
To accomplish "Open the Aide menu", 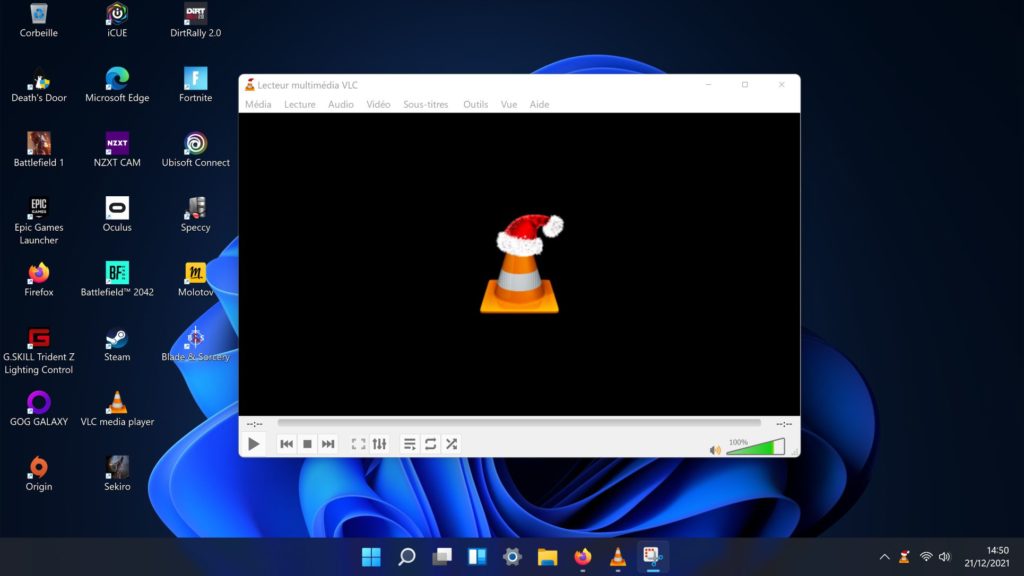I will 539,104.
